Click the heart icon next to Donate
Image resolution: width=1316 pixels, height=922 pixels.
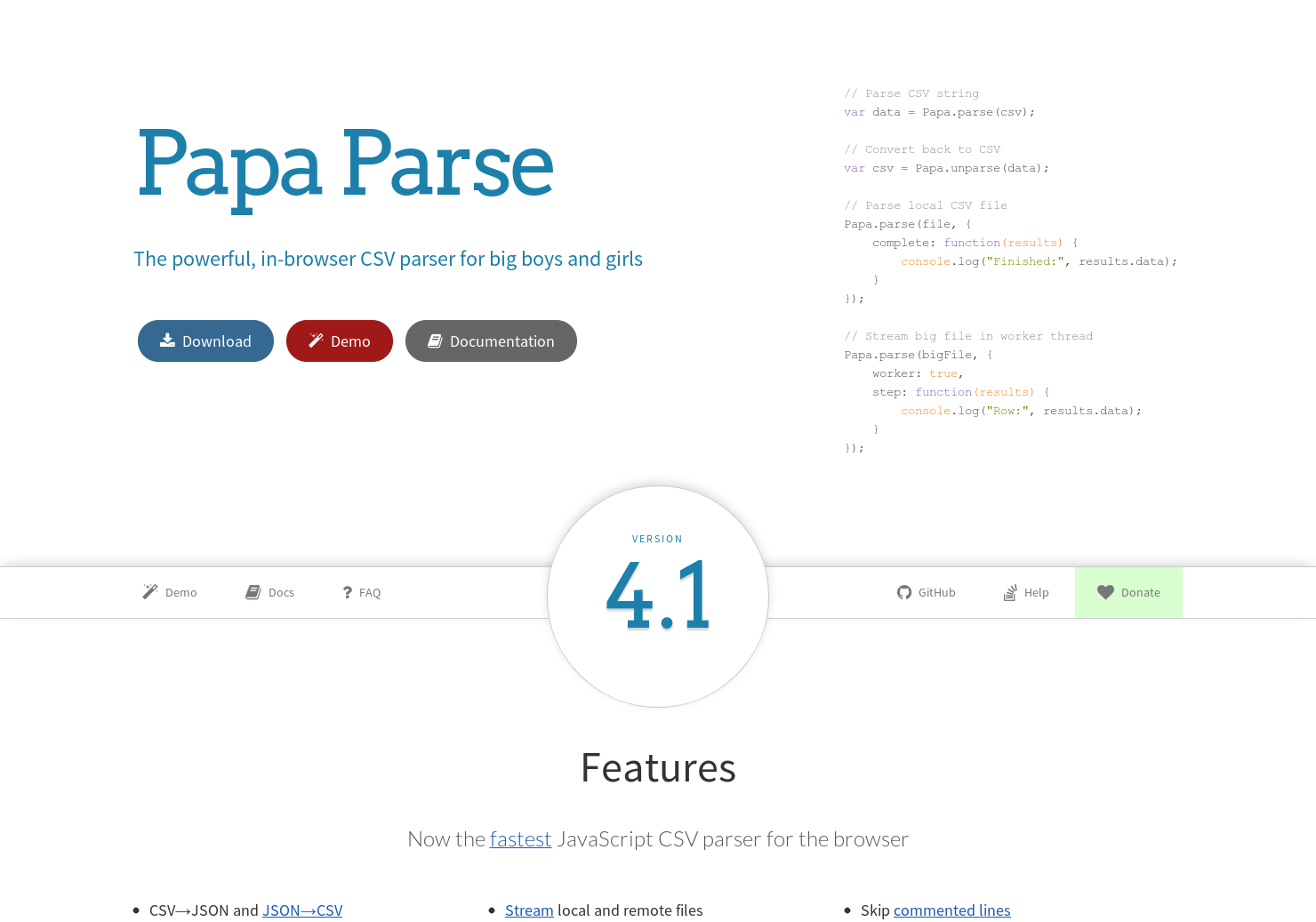(1105, 592)
